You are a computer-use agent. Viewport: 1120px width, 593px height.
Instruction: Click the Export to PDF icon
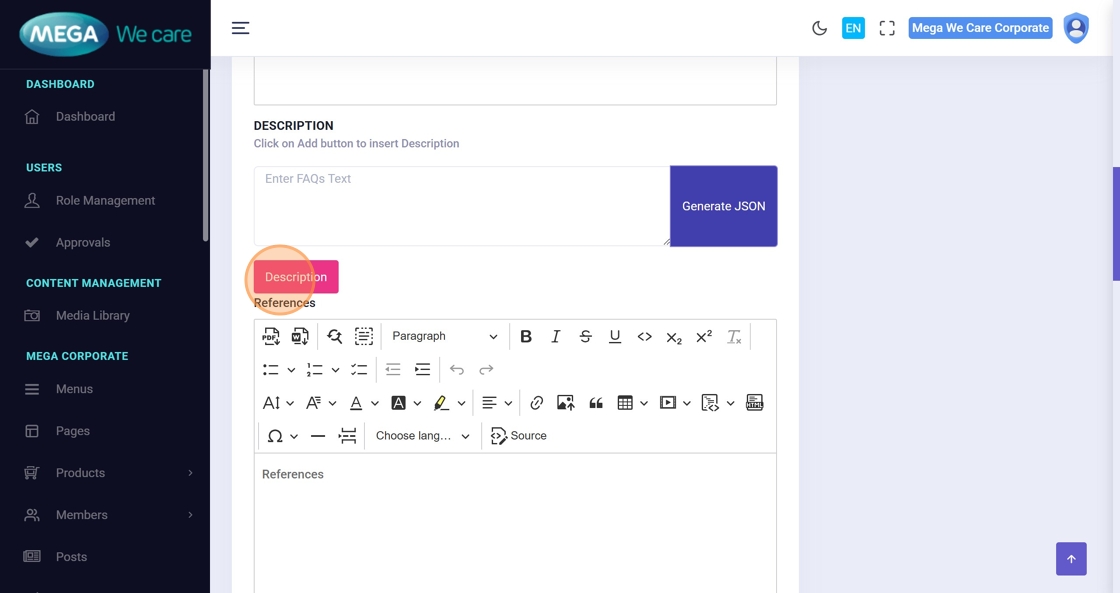[271, 337]
